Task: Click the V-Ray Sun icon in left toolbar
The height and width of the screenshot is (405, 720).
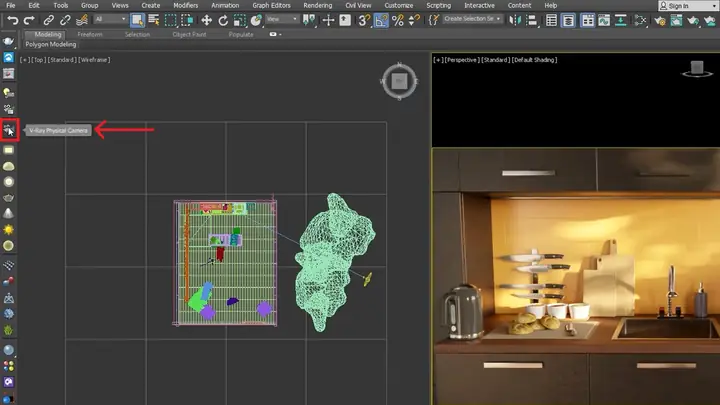Action: [x=8, y=229]
